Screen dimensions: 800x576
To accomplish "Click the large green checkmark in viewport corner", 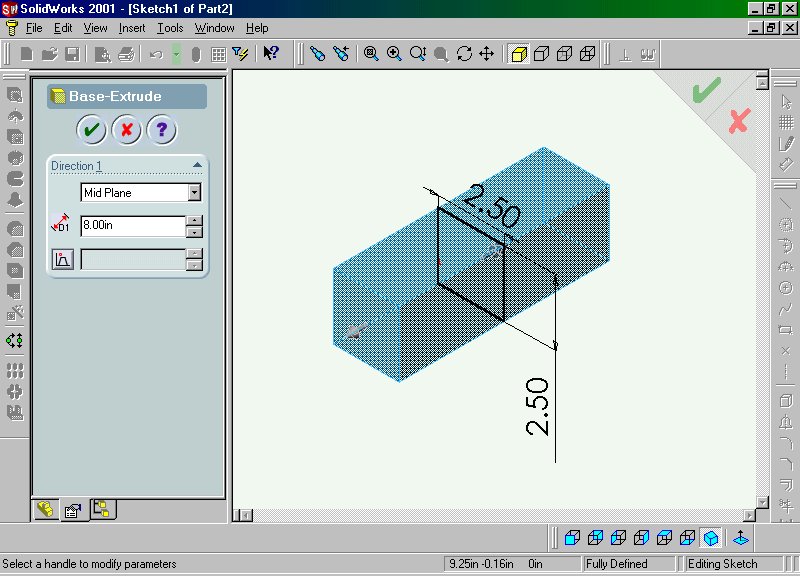I will (x=706, y=91).
